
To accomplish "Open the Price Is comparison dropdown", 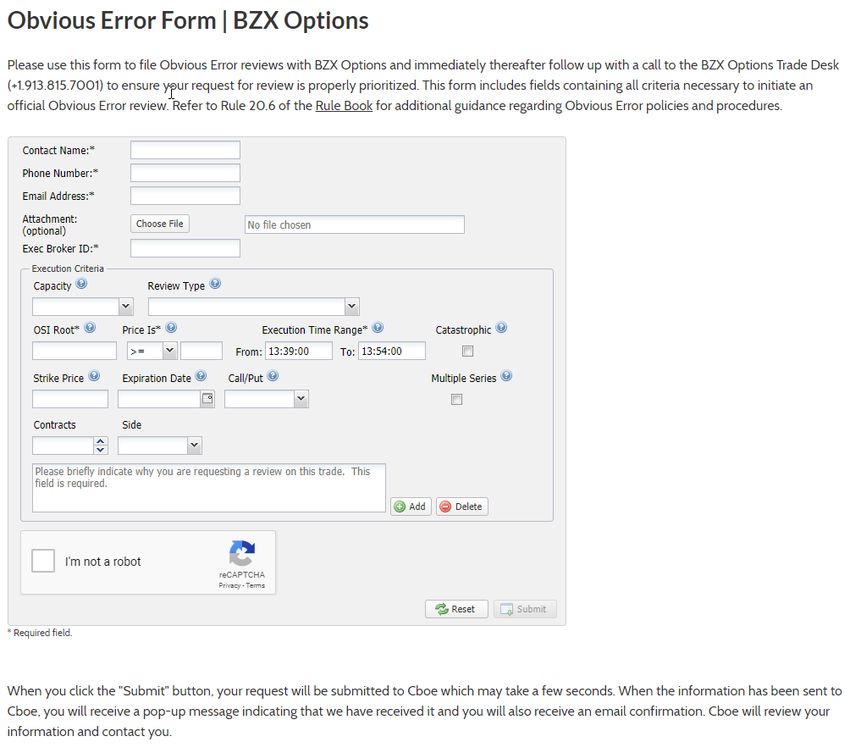I will [170, 351].
